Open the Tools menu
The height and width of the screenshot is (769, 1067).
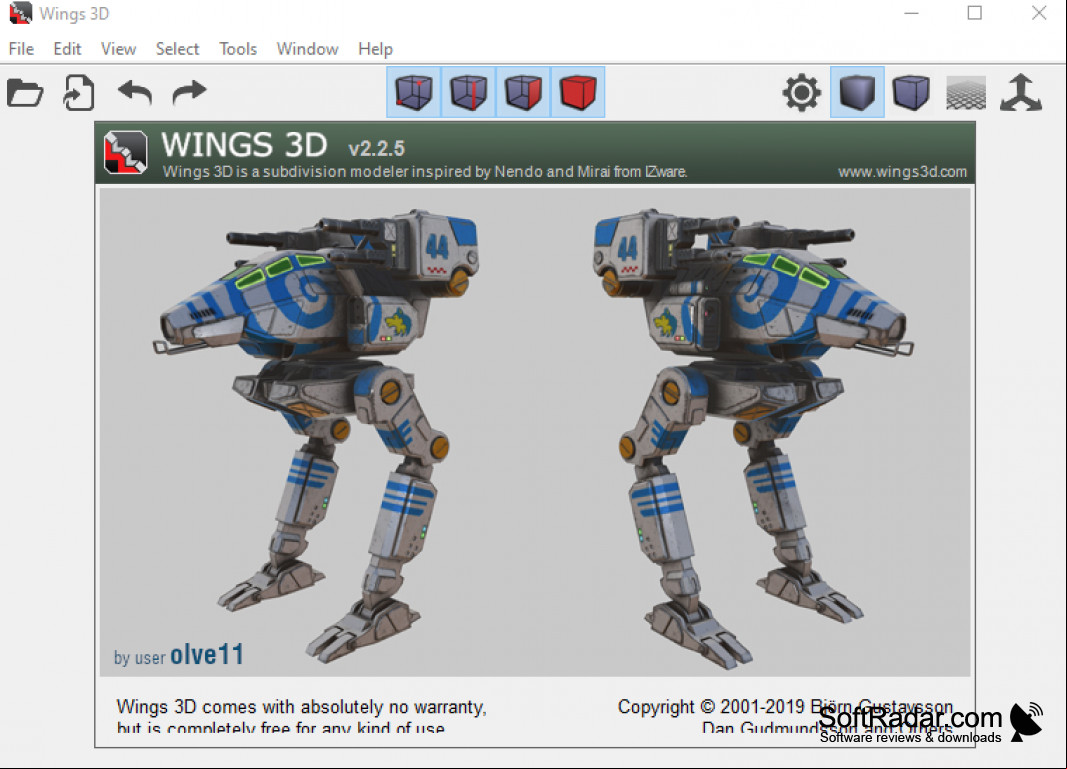coord(237,49)
